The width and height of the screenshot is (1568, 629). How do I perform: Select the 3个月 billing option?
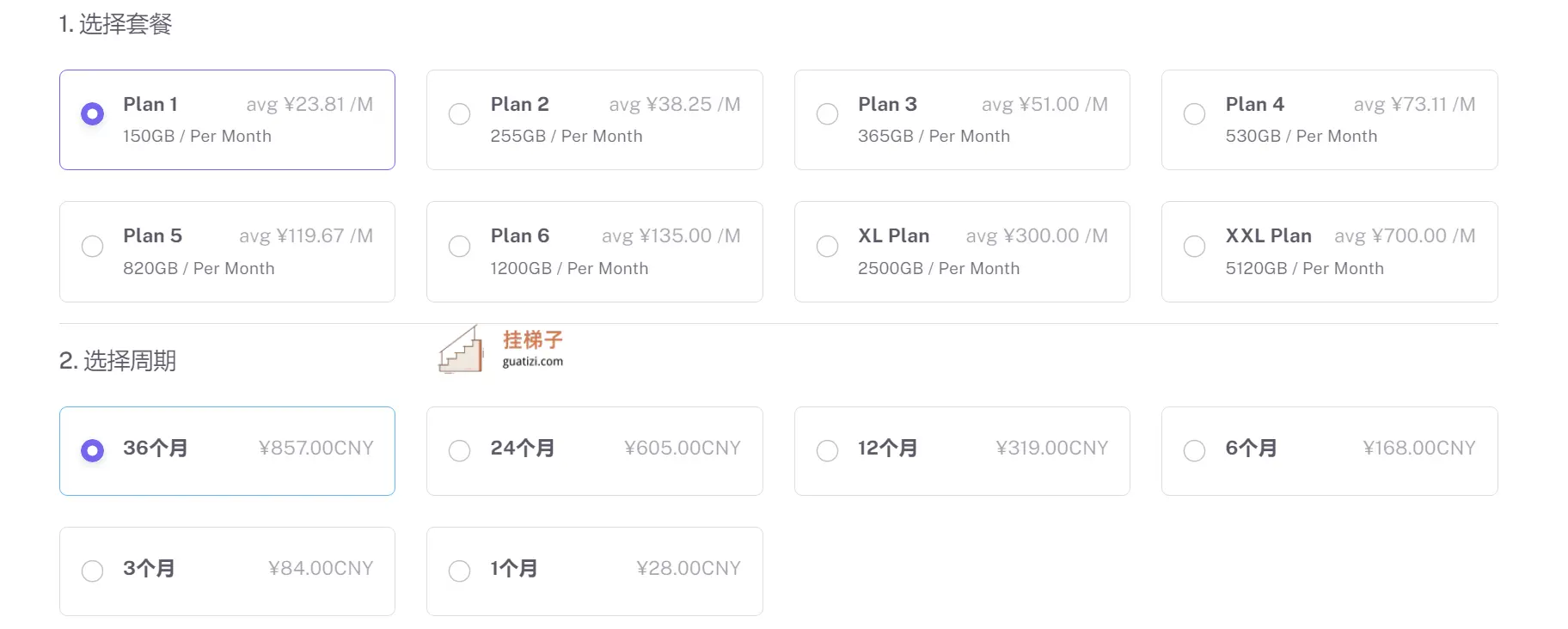coord(92,571)
